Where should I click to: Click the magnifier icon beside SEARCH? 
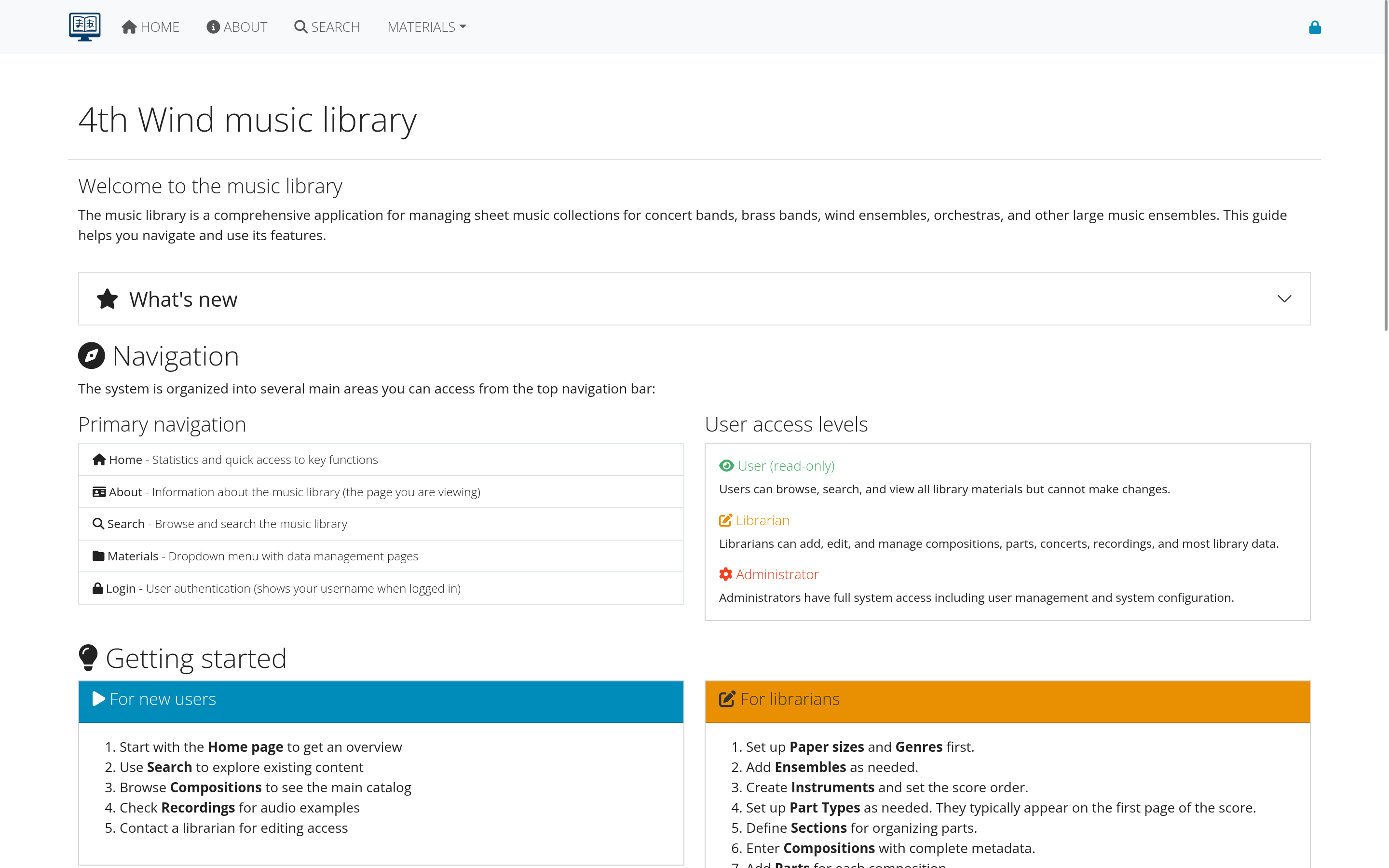point(300,27)
